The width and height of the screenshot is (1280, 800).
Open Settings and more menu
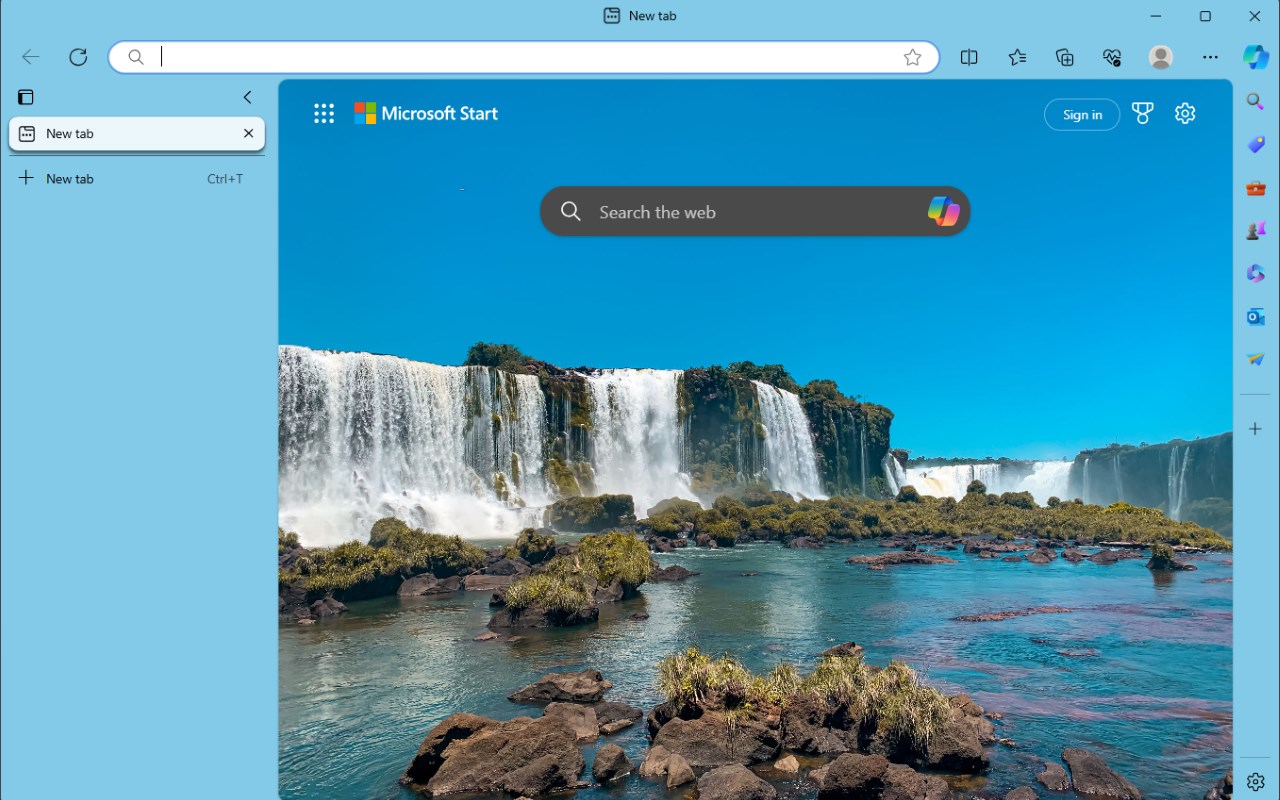pos(1210,57)
